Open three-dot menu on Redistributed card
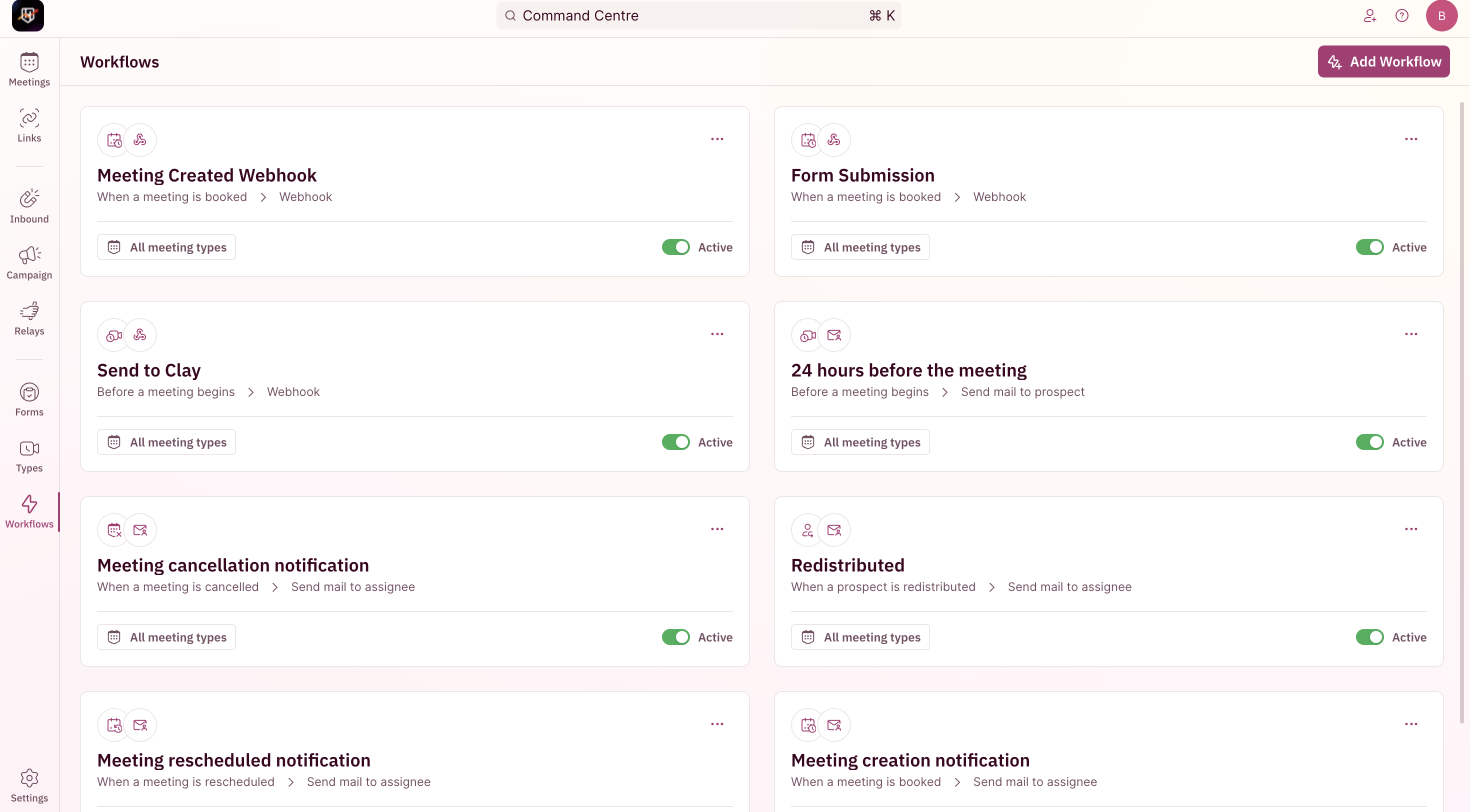1470x812 pixels. point(1410,529)
